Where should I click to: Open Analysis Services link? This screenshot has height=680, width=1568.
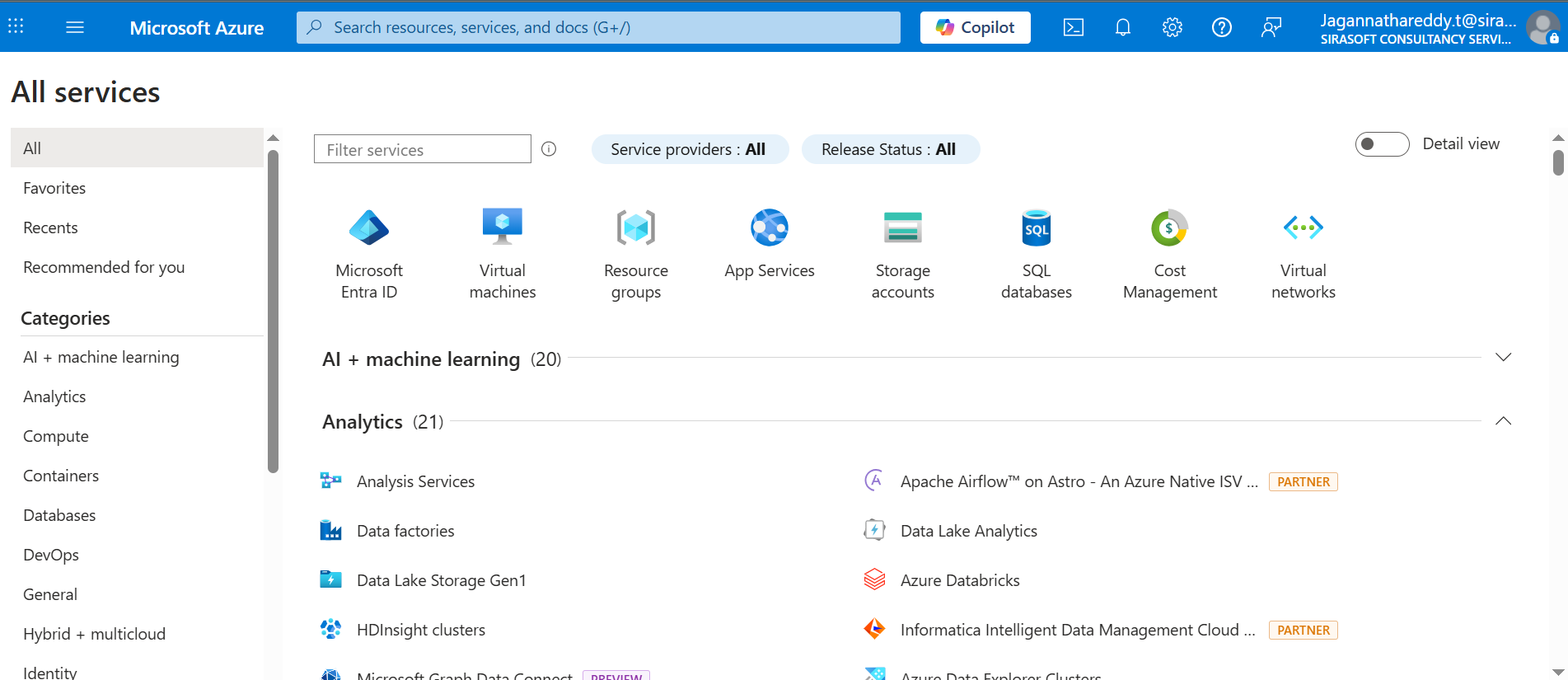point(415,481)
